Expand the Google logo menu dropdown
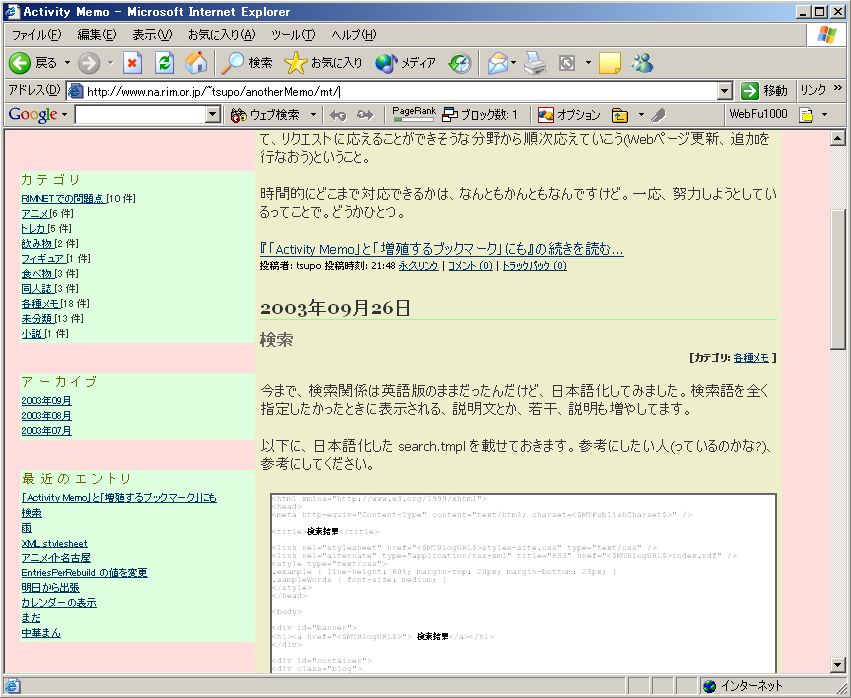The image size is (851, 698). tap(64, 115)
